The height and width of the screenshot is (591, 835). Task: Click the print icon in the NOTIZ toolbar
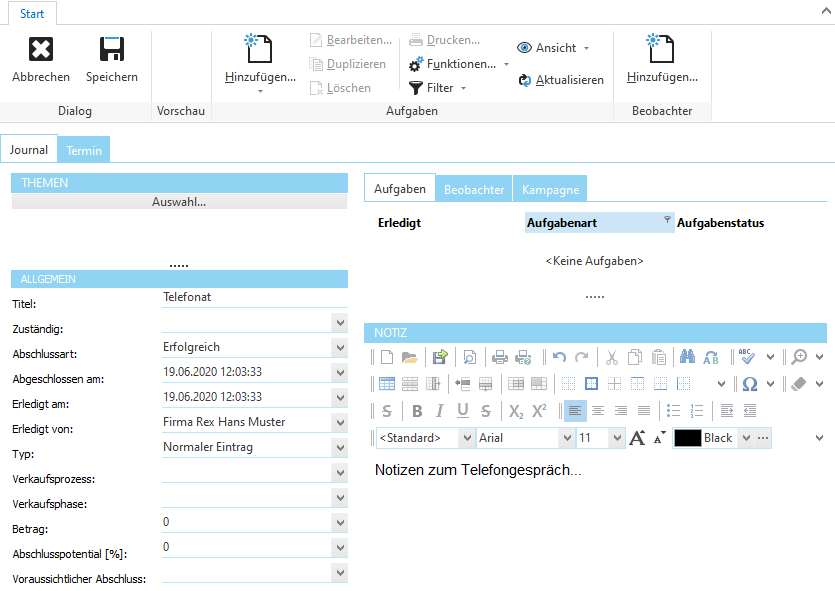click(x=497, y=356)
